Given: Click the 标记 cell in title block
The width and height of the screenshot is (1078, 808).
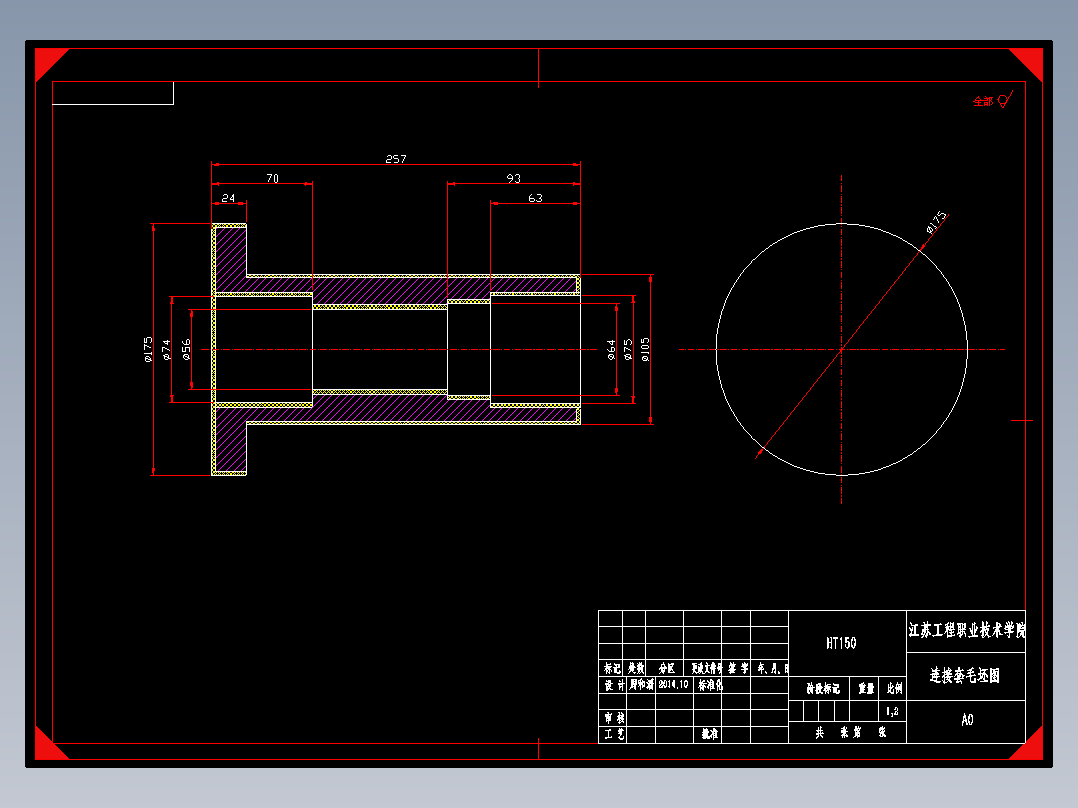Looking at the screenshot, I should [612, 668].
